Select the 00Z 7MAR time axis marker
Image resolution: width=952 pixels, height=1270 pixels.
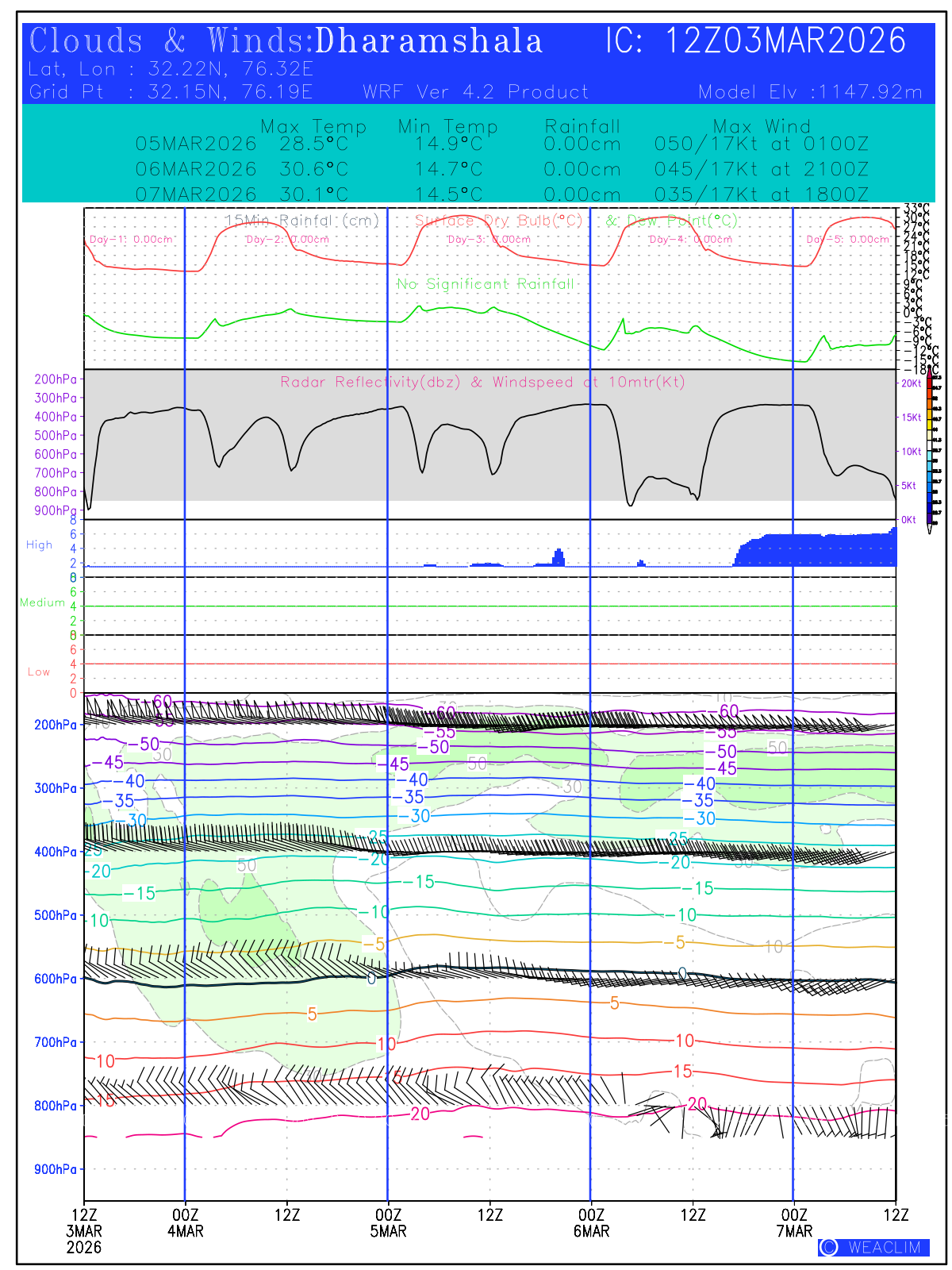point(794,1222)
